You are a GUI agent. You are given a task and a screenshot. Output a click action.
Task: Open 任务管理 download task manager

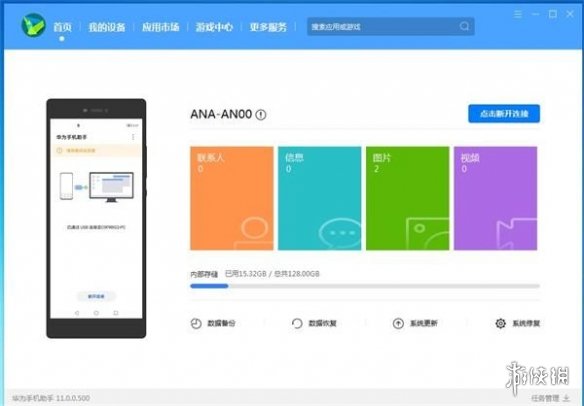[550, 398]
